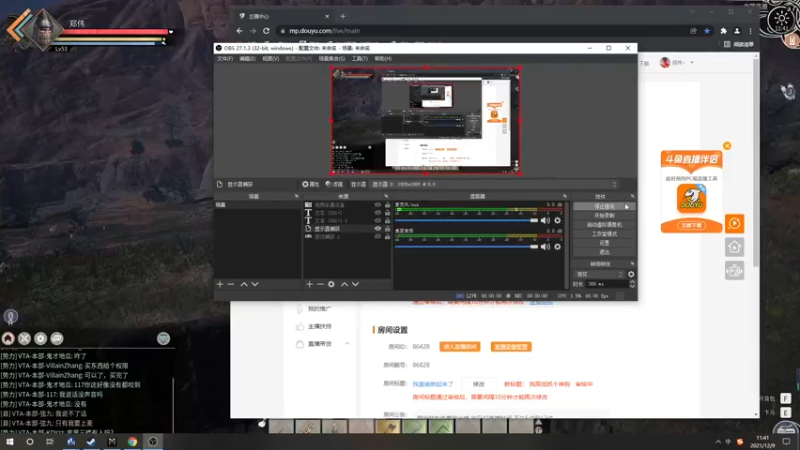Click the 停止推流 stop streaming button
Image resolution: width=800 pixels, height=450 pixels.
[x=604, y=206]
